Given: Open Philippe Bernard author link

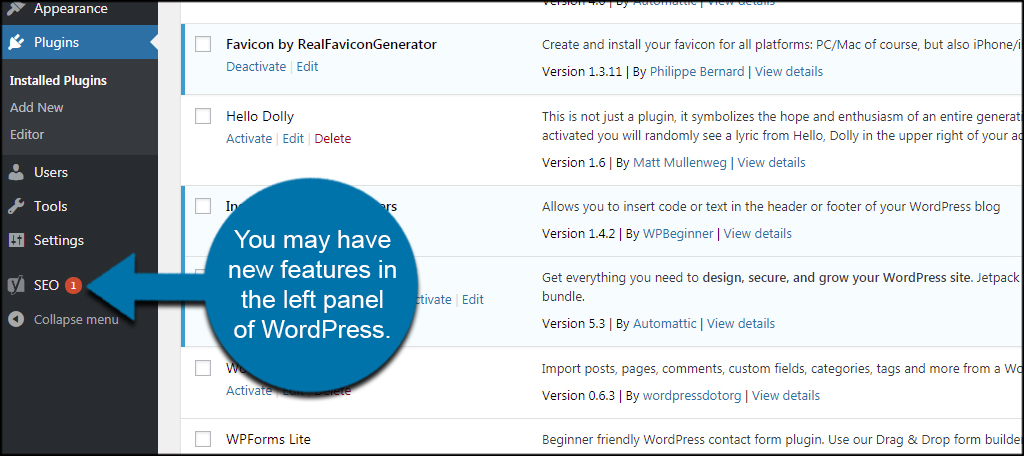Looking at the screenshot, I should [x=697, y=72].
